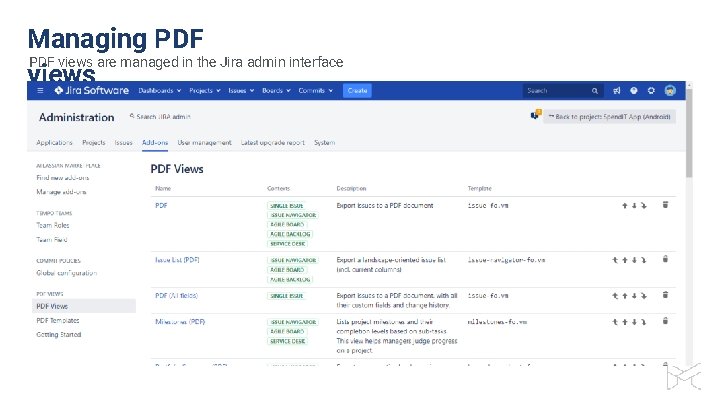Move Issue List (PDF) to the top
720x405 pixels.
point(615,260)
